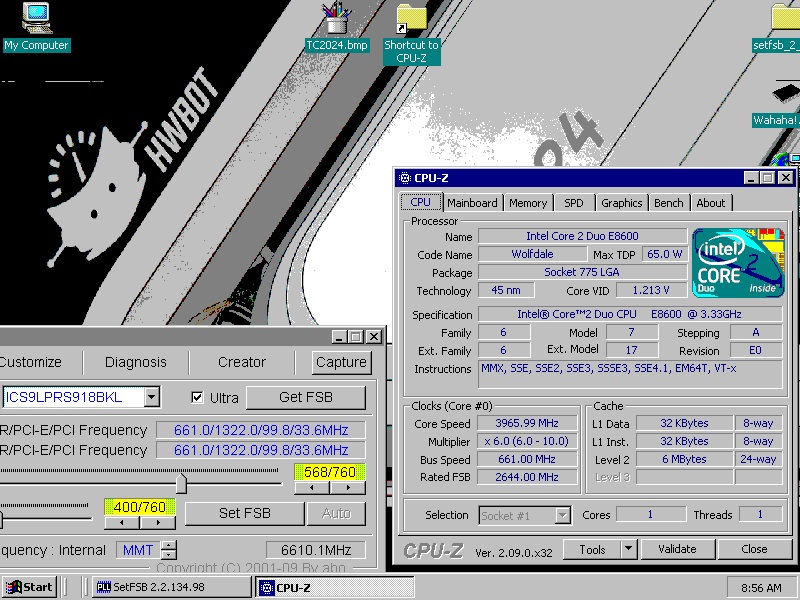Click the Windows logo on Start button
The image size is (800, 600).
pyautogui.click(x=14, y=587)
